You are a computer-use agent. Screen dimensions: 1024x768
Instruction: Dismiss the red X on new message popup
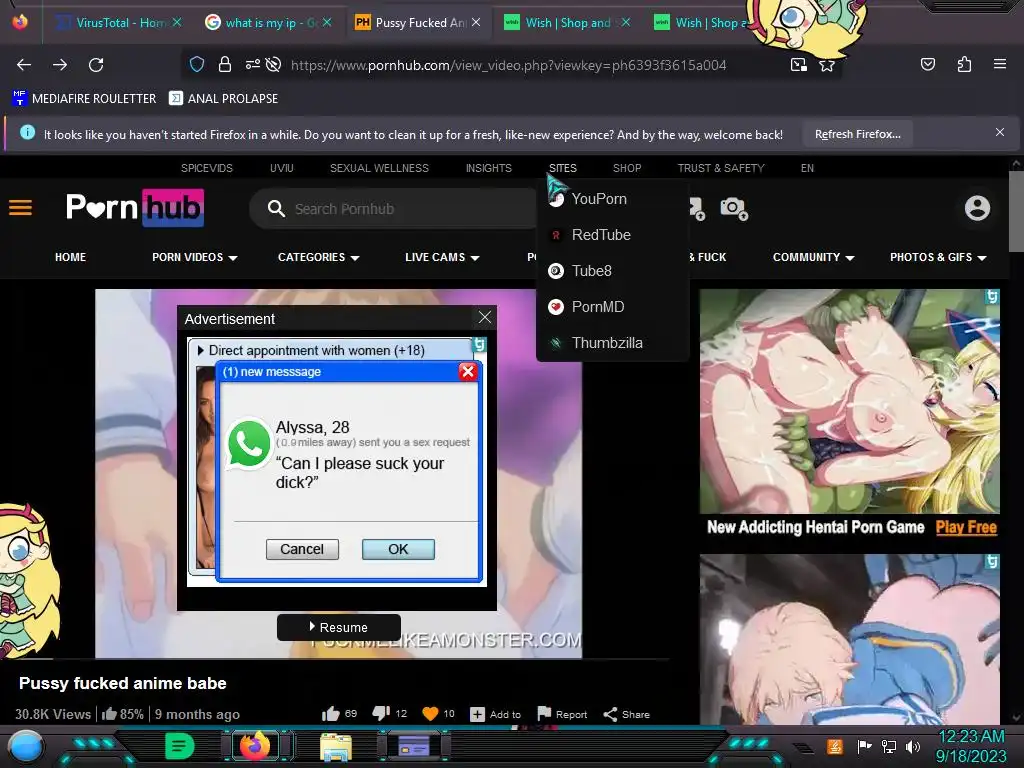click(x=468, y=372)
